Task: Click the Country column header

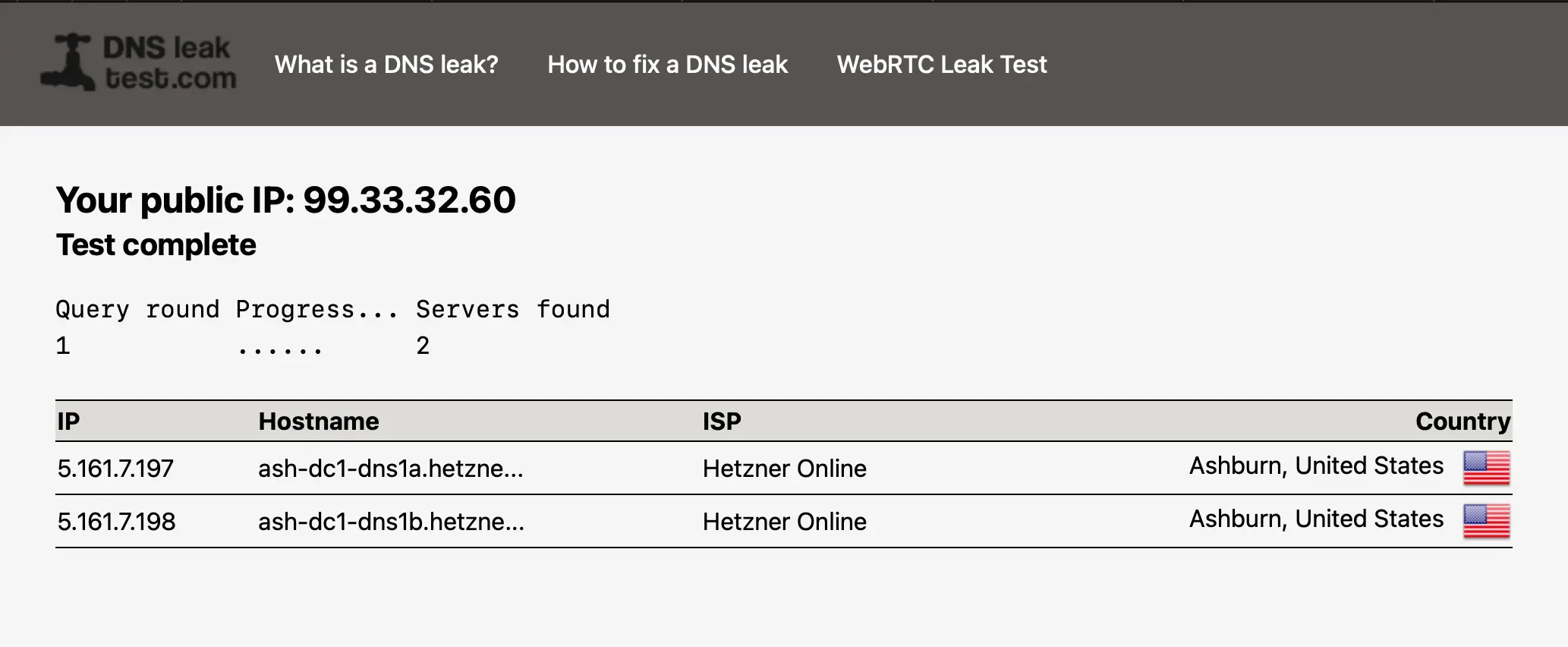Action: point(1462,421)
